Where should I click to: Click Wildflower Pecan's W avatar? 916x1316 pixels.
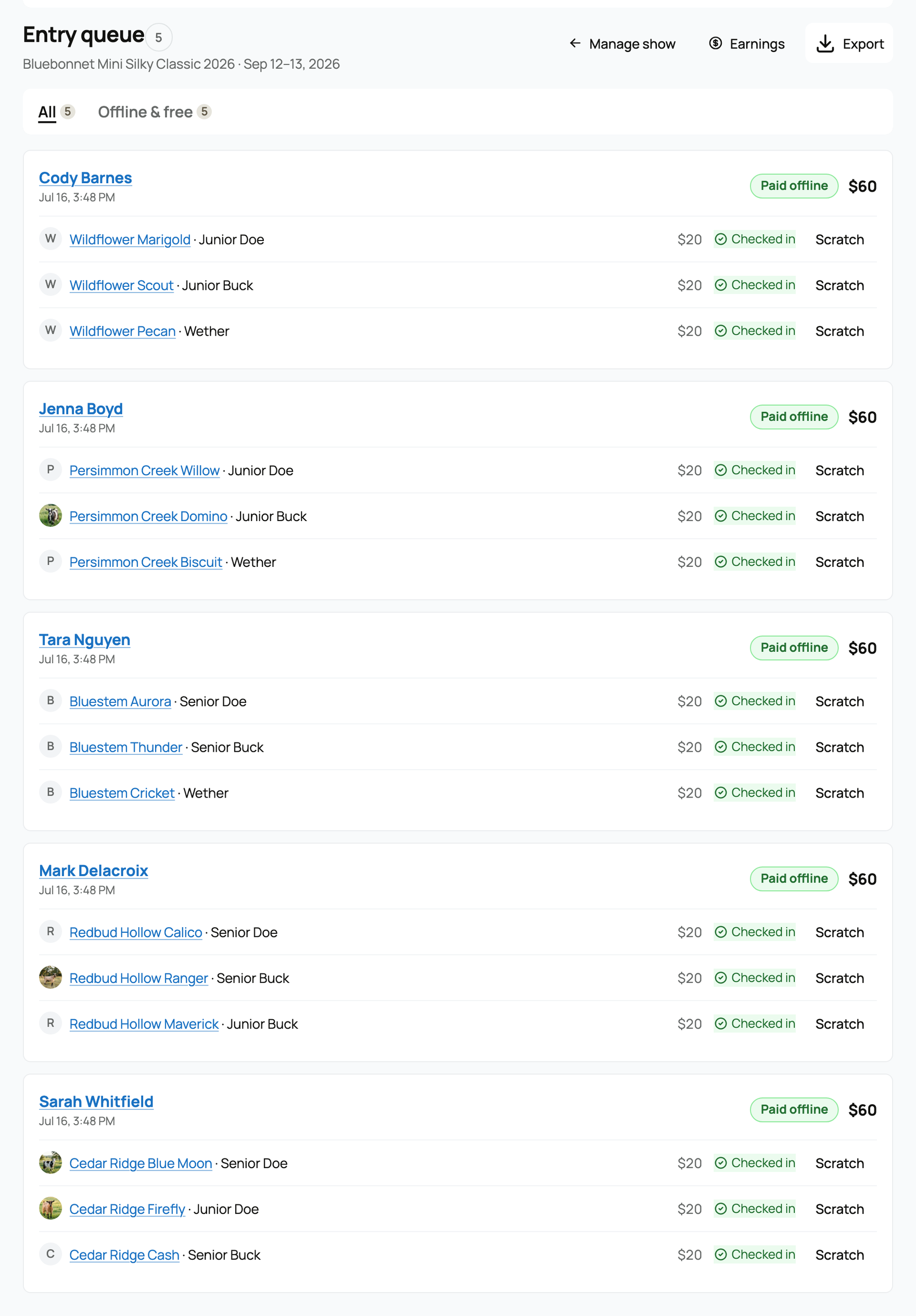pos(50,330)
